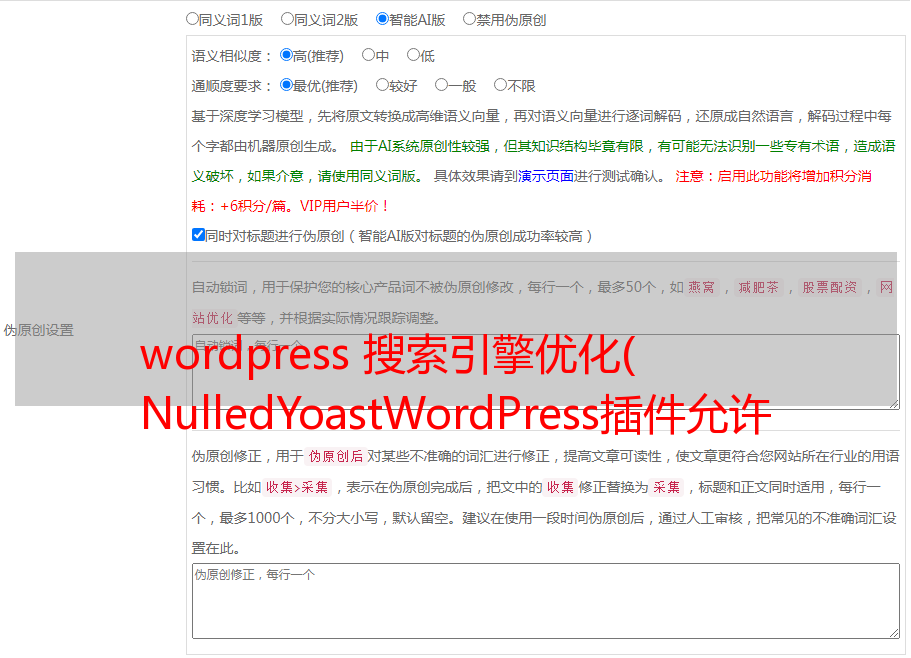The height and width of the screenshot is (658, 911).
Task: Grab the resize handle of 伪原创修正 textarea
Action: tap(894, 634)
